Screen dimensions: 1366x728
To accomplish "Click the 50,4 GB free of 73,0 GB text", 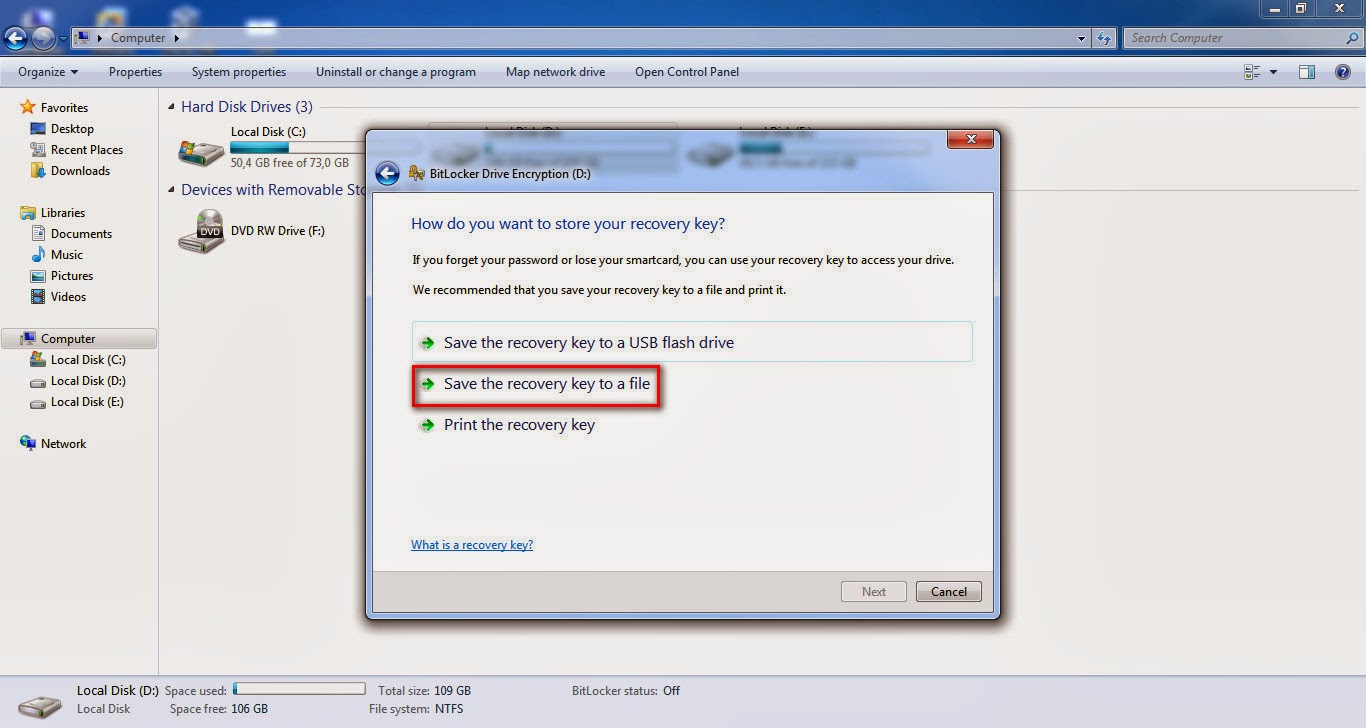I will pyautogui.click(x=290, y=163).
